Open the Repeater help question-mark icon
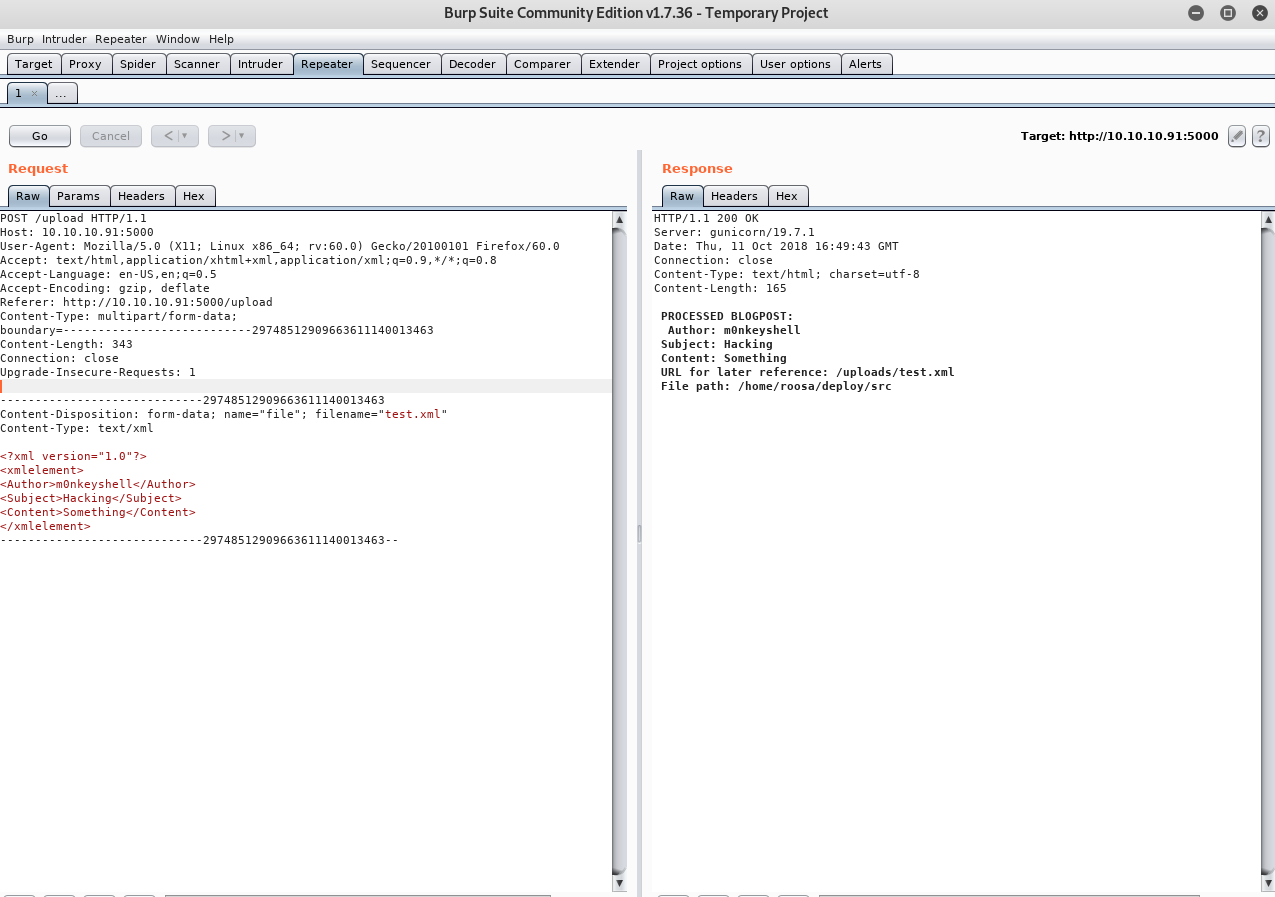Image resolution: width=1275 pixels, height=897 pixels. click(1261, 136)
